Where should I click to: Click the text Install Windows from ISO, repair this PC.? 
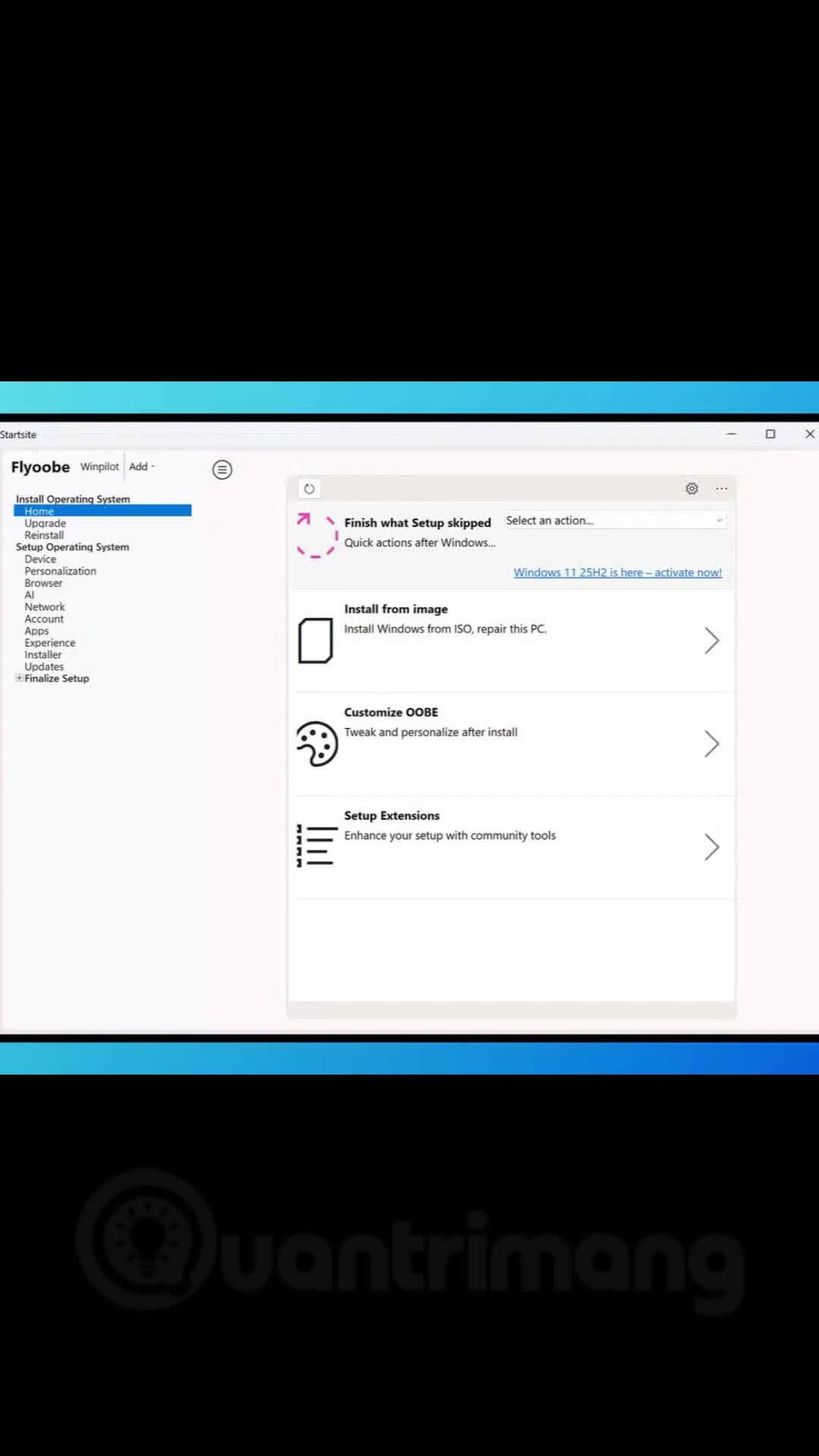tap(445, 629)
